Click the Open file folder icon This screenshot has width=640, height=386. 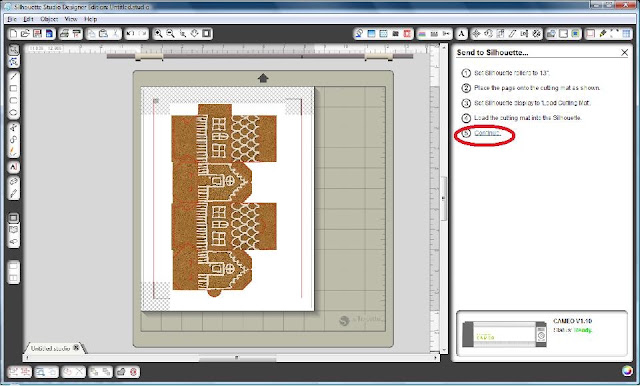[25, 33]
